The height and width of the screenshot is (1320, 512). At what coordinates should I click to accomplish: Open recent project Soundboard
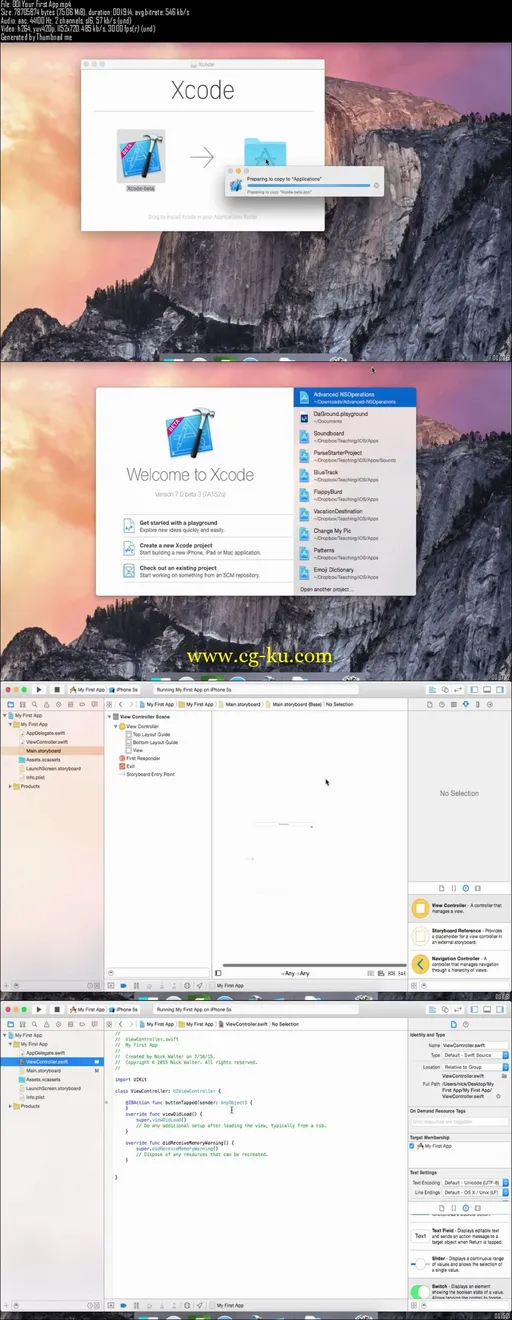click(354, 436)
